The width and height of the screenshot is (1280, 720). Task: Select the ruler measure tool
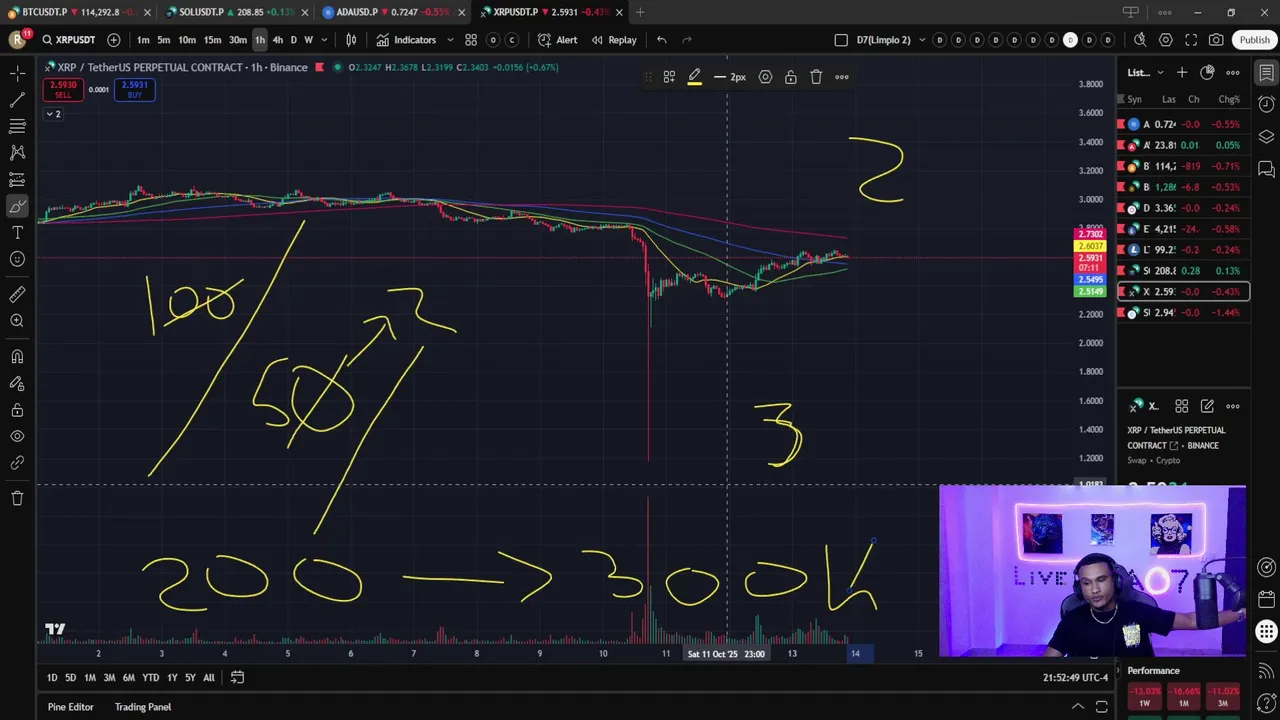point(17,295)
